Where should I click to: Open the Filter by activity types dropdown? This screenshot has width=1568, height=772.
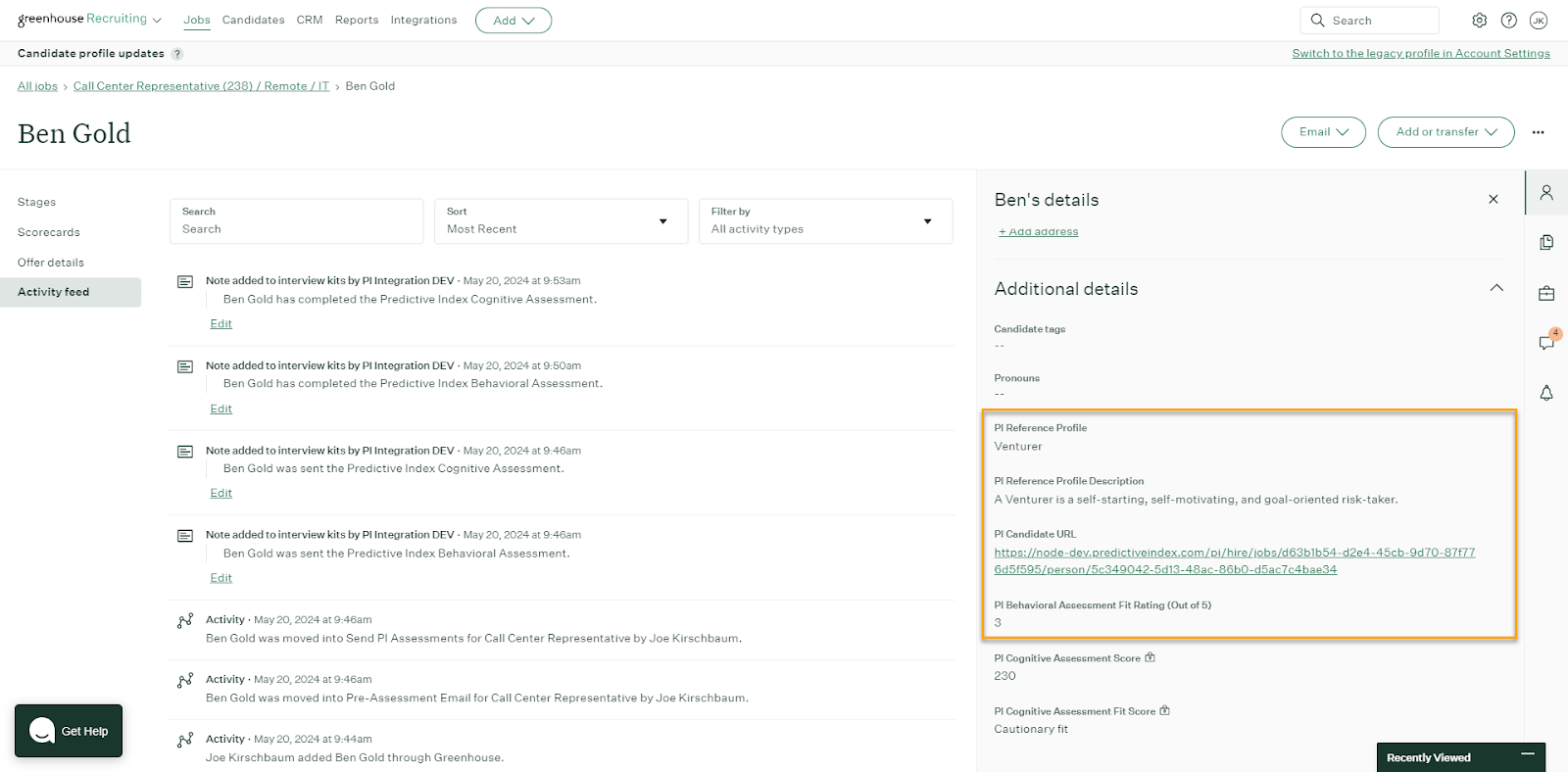pos(825,221)
